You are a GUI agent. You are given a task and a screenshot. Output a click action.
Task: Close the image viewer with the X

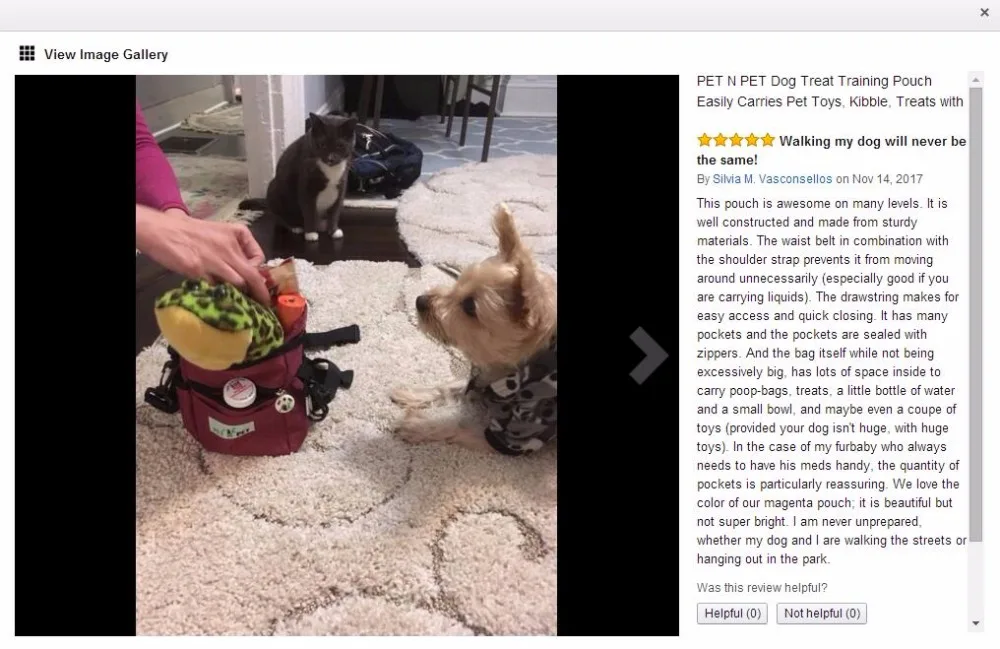coord(984,12)
